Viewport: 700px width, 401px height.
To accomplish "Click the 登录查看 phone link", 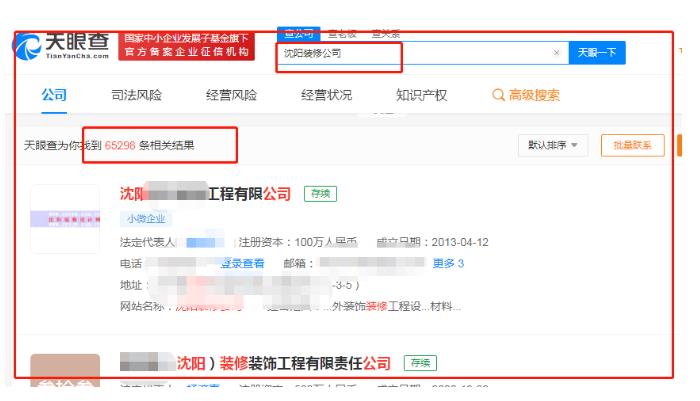I will click(x=242, y=263).
